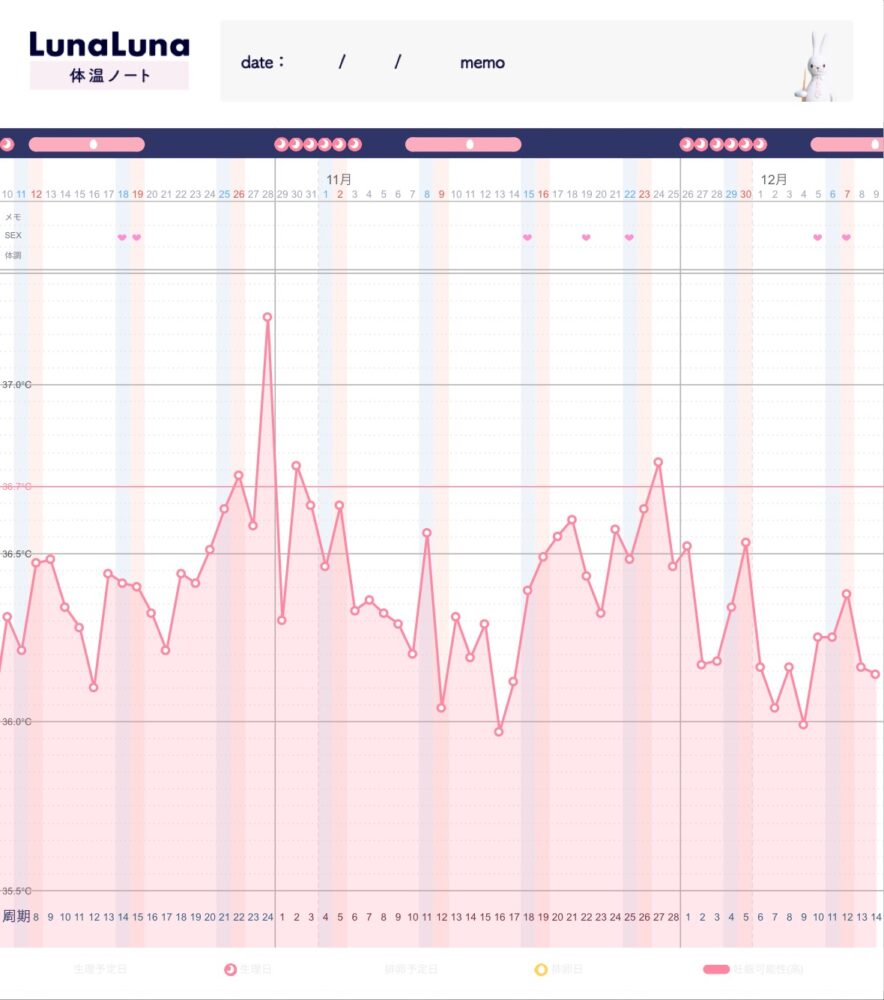Click the heart icon on December 5

[x=817, y=237]
